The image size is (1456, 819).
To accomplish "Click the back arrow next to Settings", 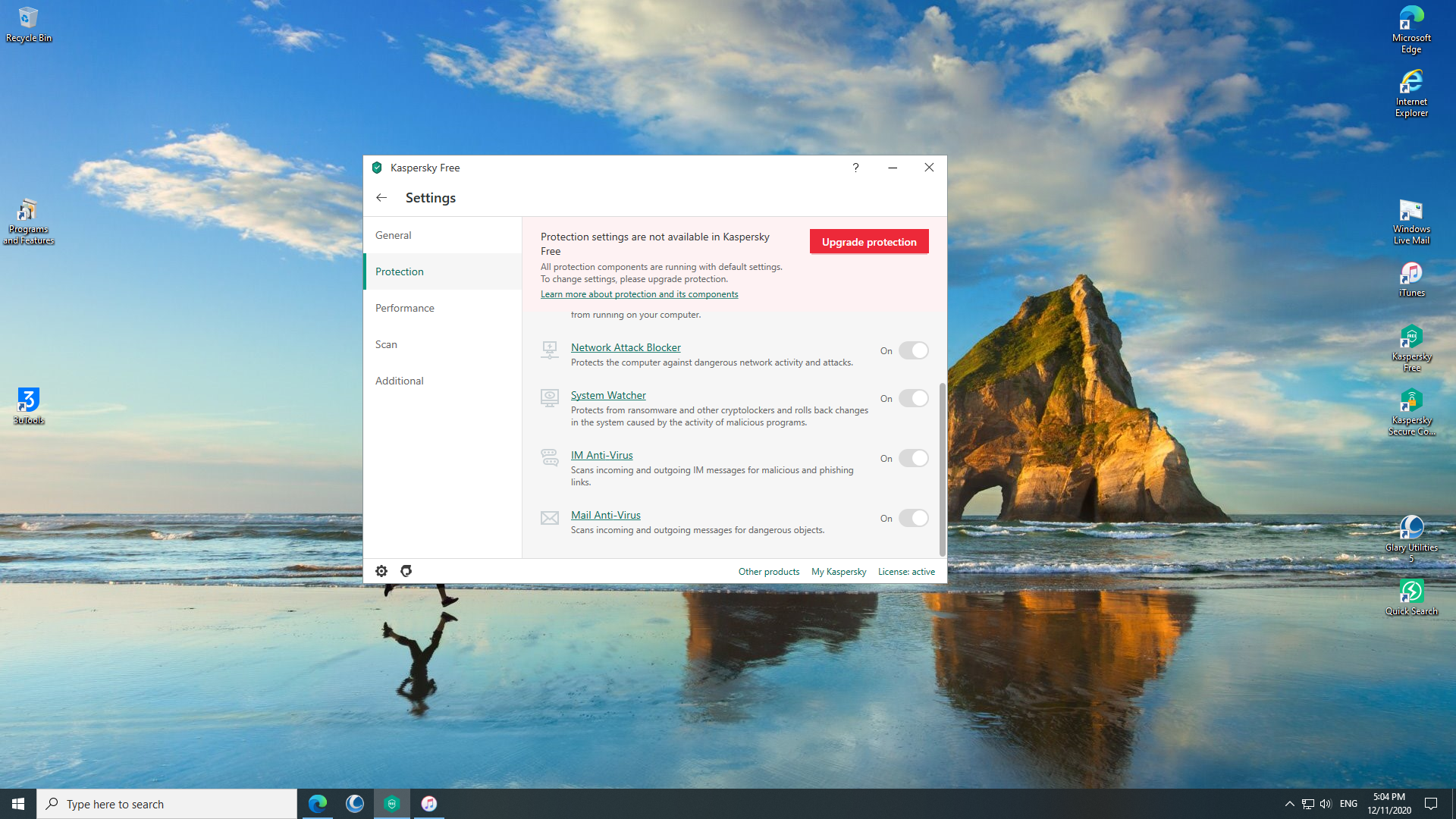I will pyautogui.click(x=381, y=198).
